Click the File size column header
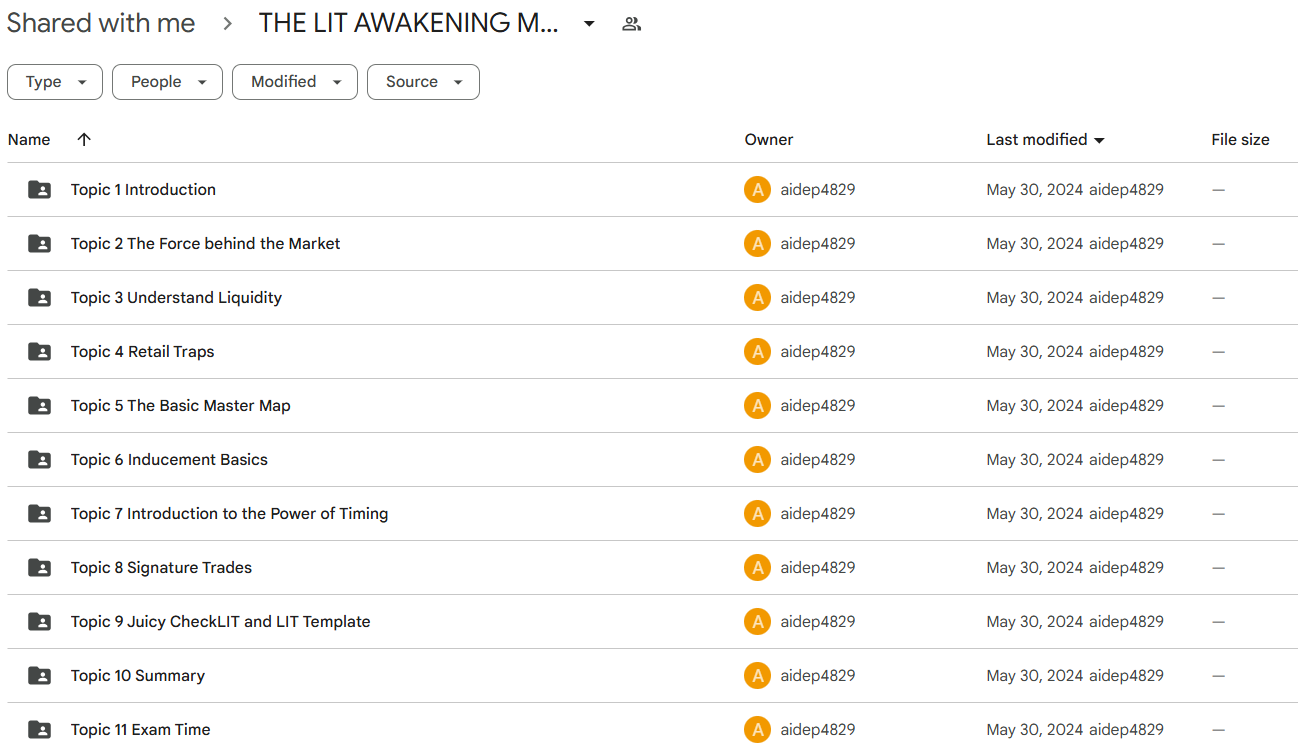The image size is (1298, 756). coord(1240,140)
